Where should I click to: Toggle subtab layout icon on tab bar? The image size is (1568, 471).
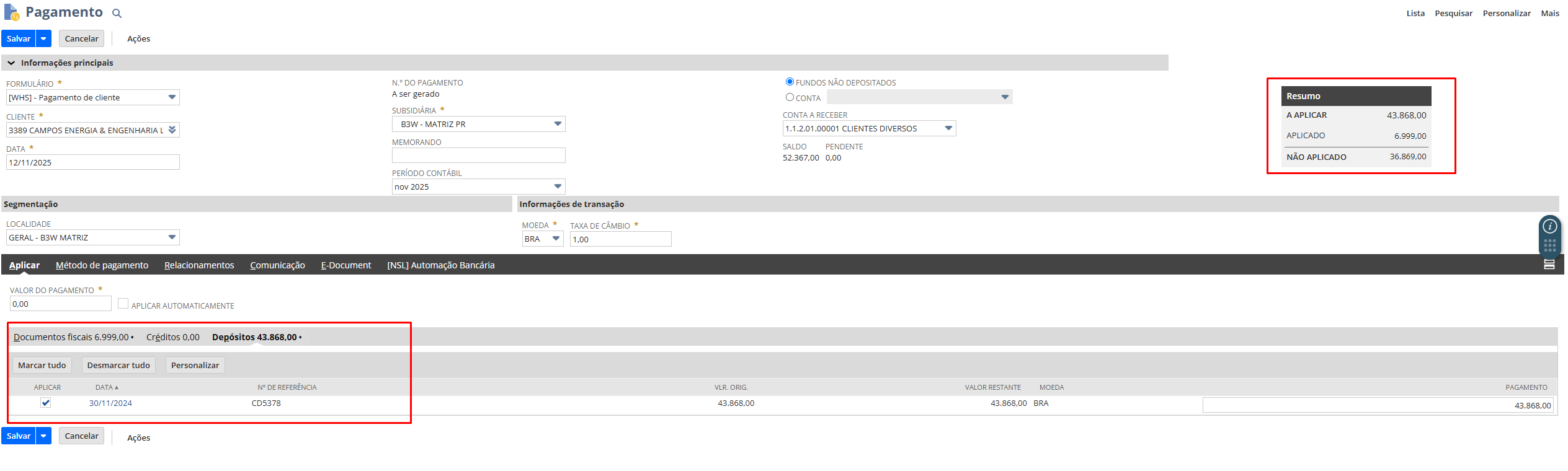tap(1549, 265)
